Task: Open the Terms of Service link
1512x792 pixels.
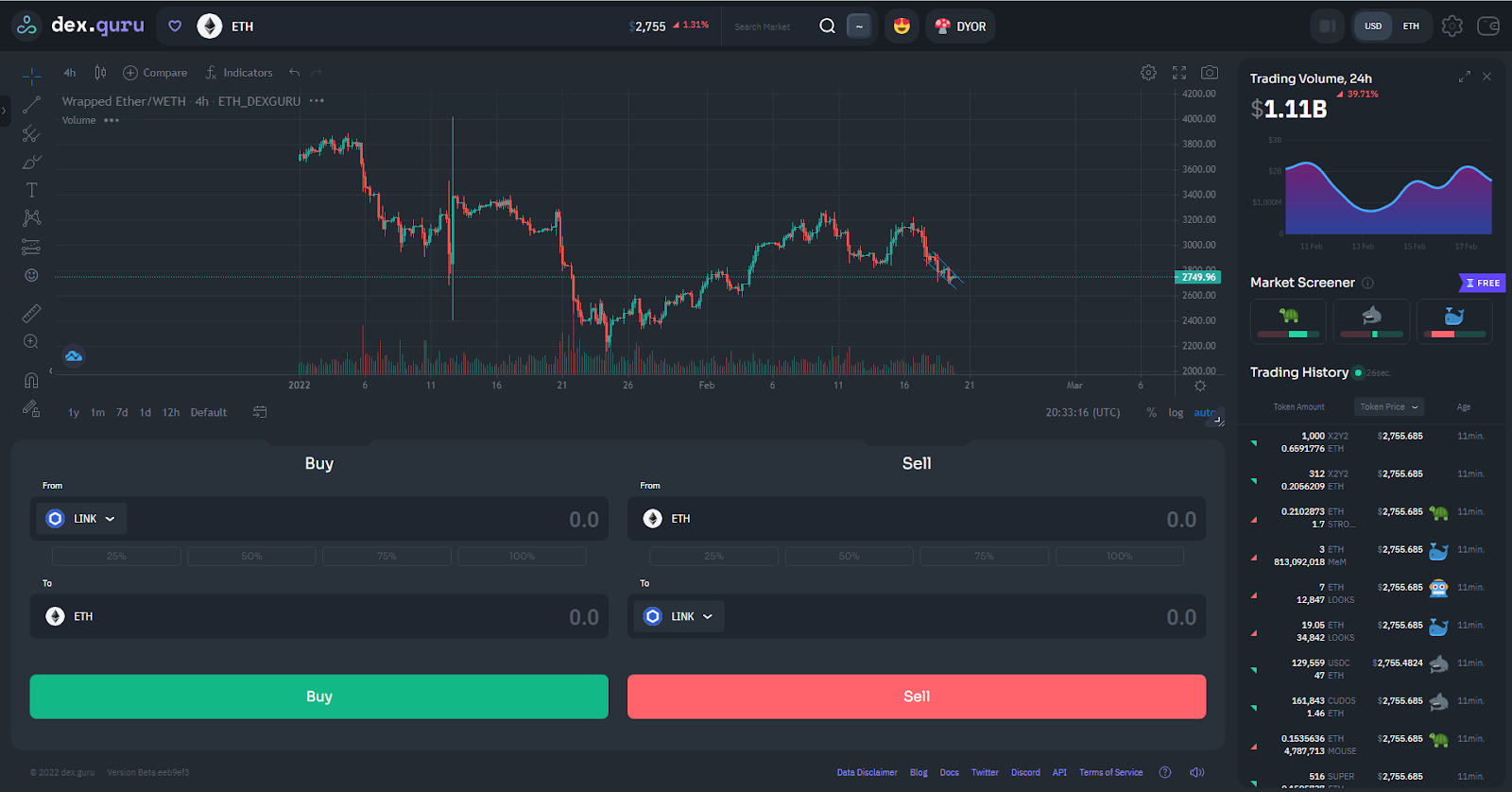Action: [x=1110, y=772]
